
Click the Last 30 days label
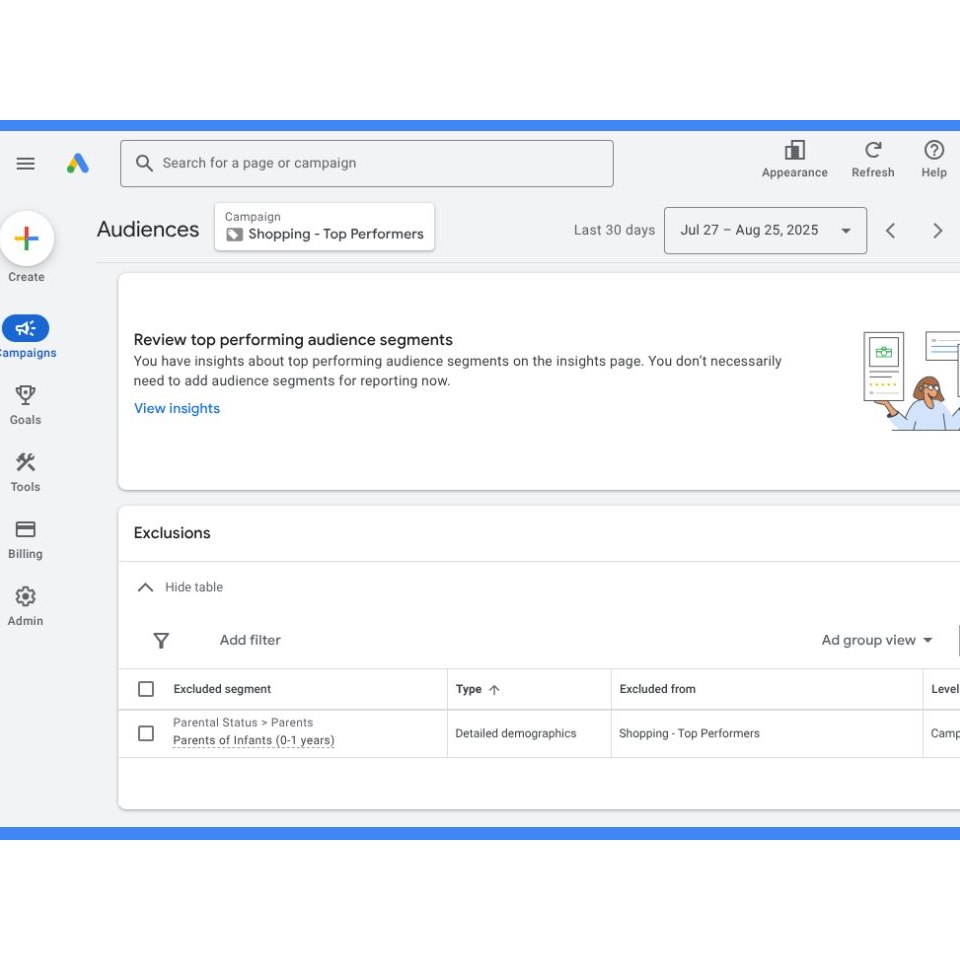point(614,230)
